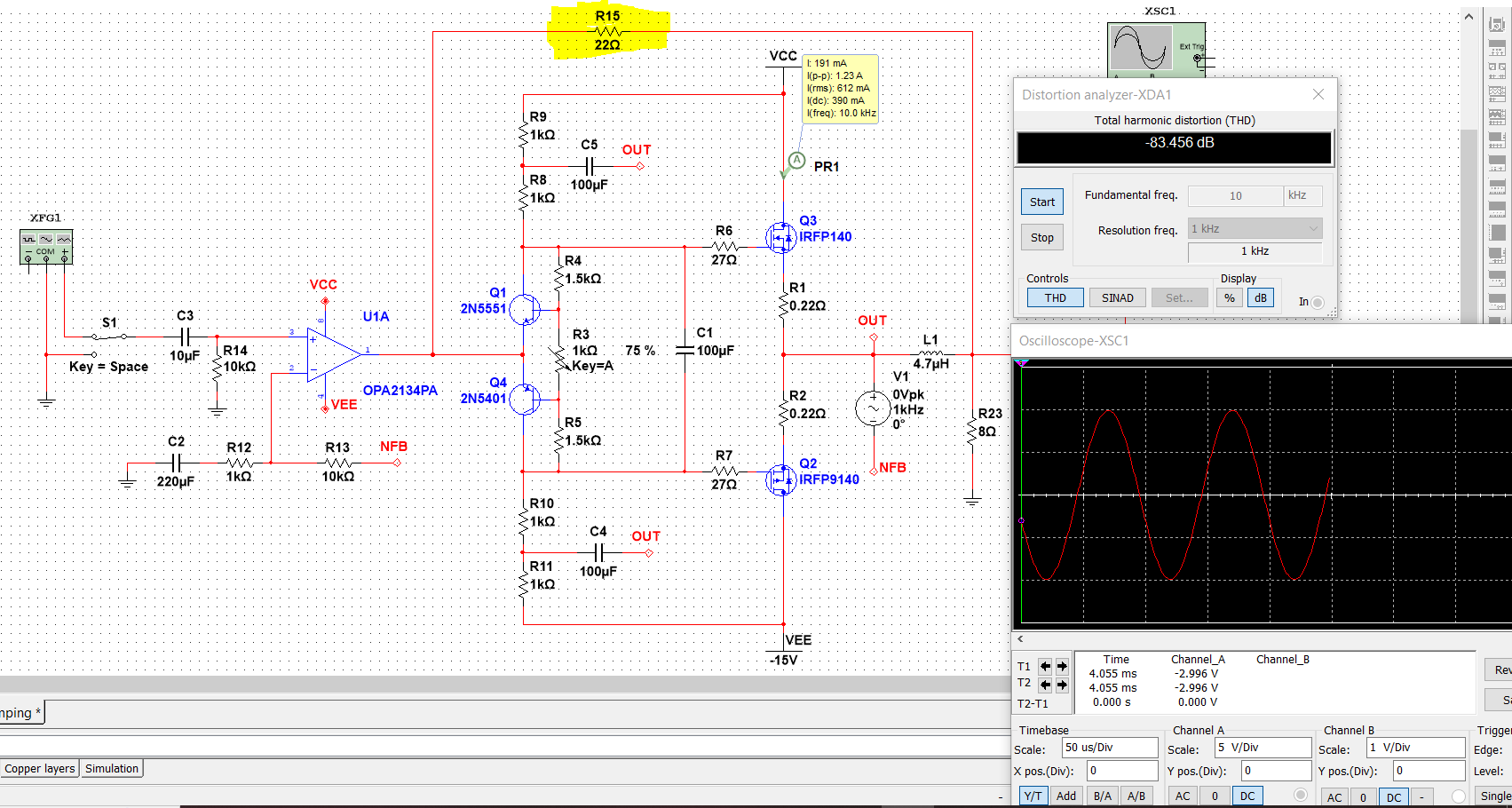Click the Channel B connection radio indicator

(x=1459, y=796)
